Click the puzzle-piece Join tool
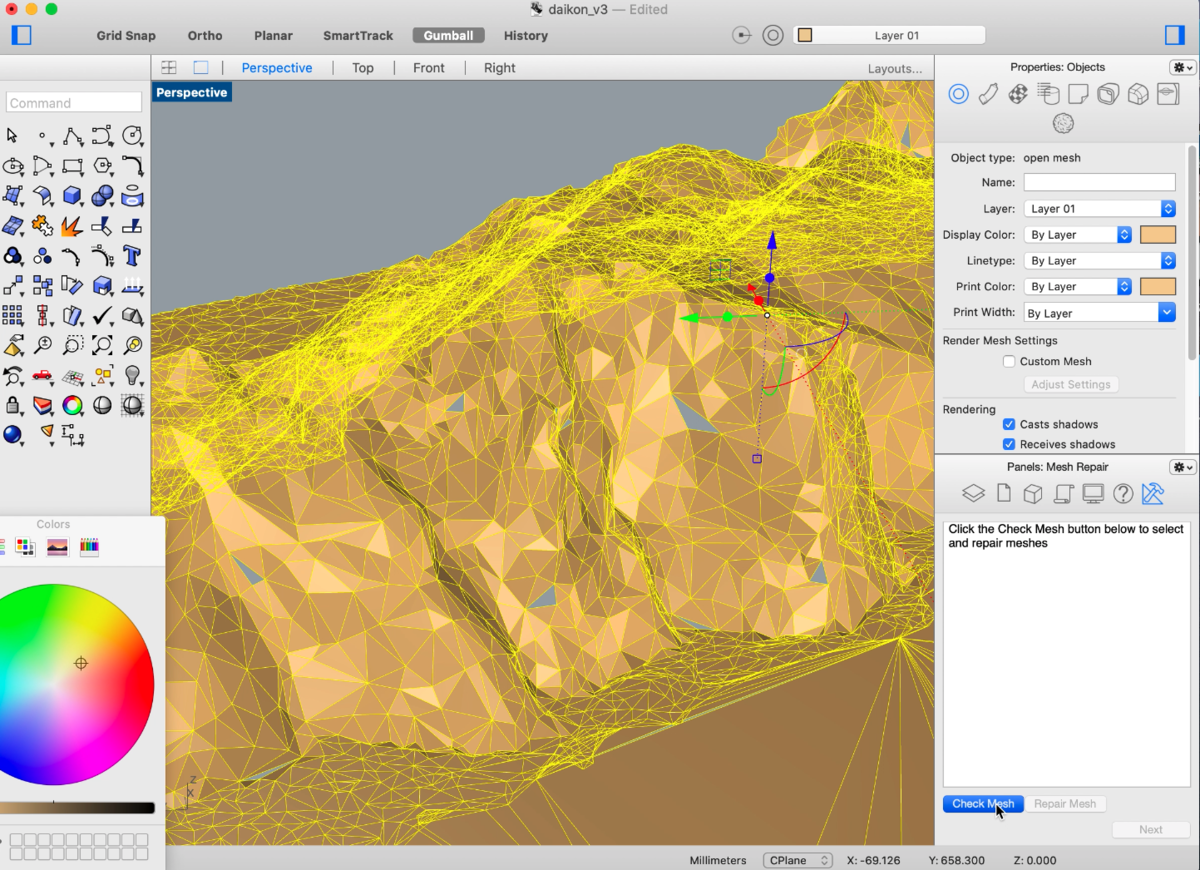 pos(42,226)
